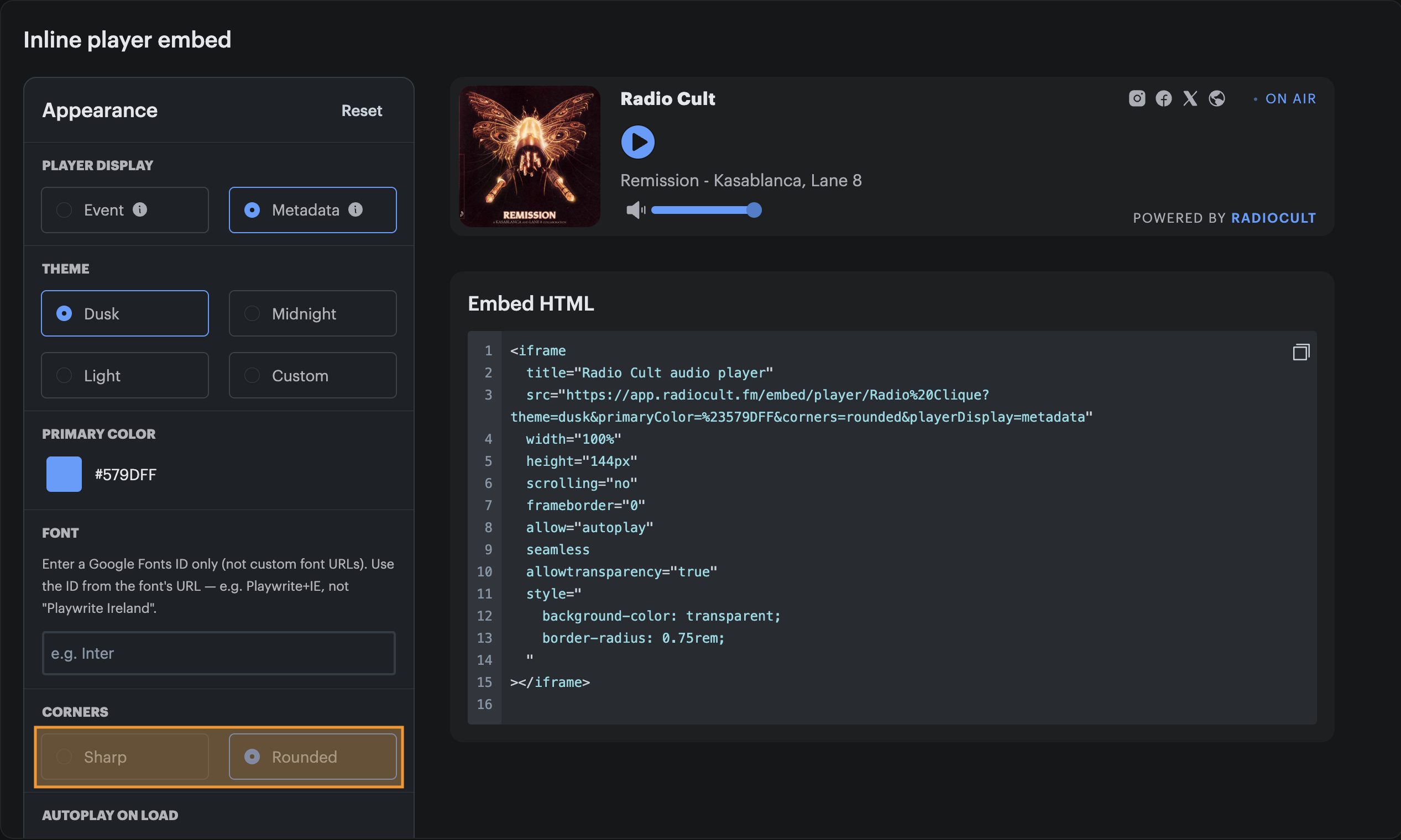1401x840 pixels.
Task: Click the scrolling="no" code line
Action: click(582, 483)
